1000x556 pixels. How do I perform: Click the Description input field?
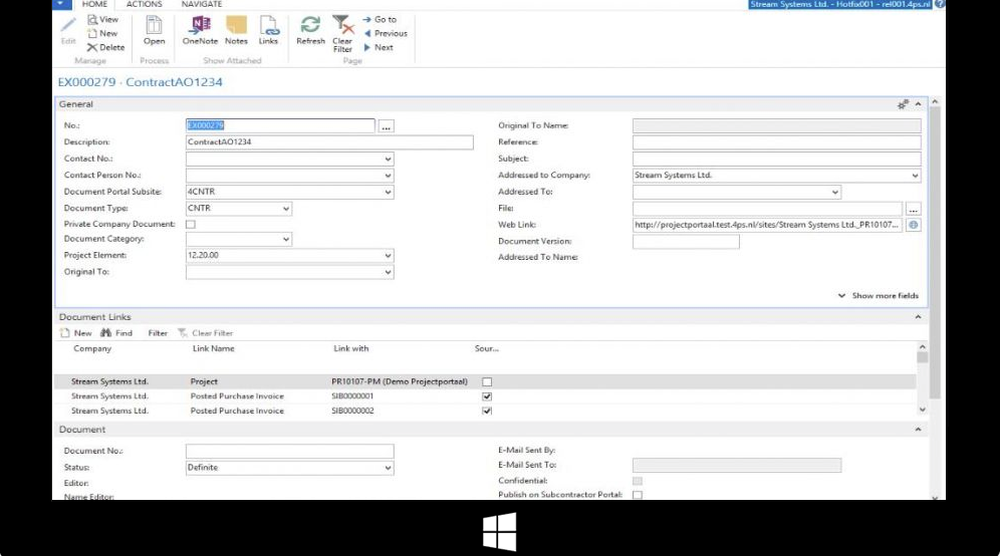[x=329, y=142]
